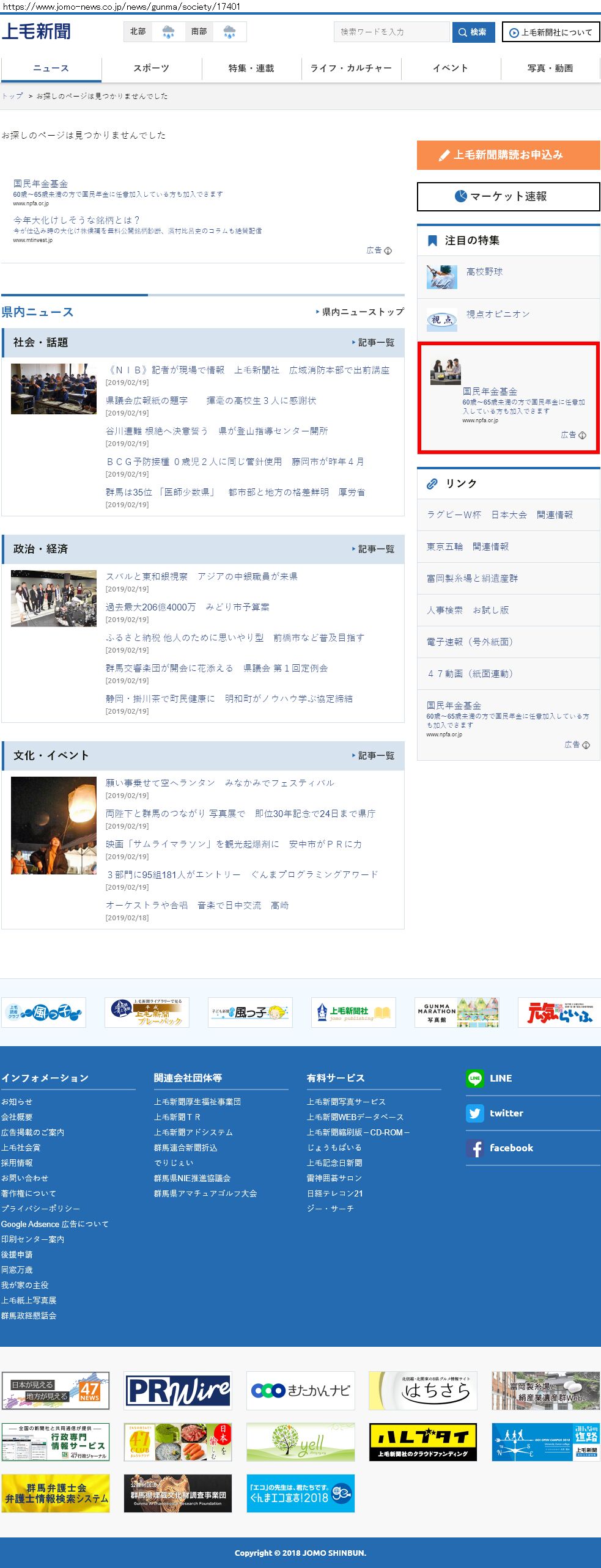601x1568 pixels.
Task: Open 記事一覧 for 文化・イベント section
Action: tap(373, 756)
